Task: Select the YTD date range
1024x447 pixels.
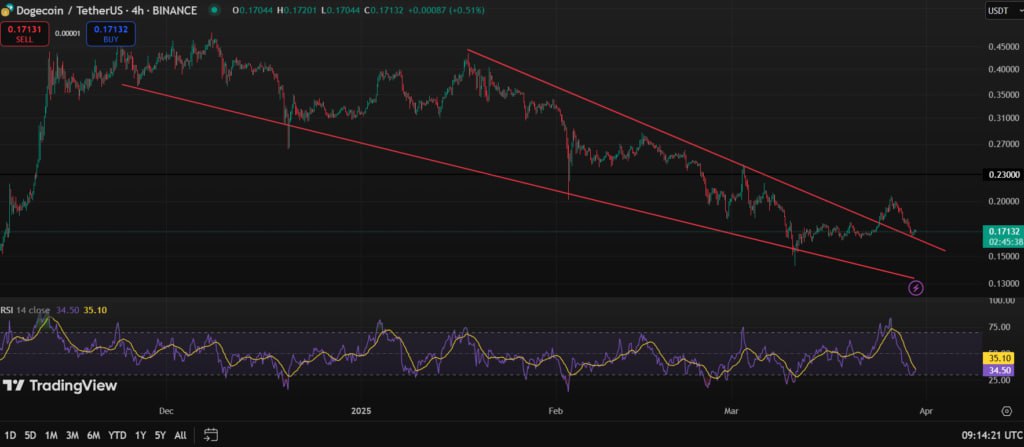Action: (x=118, y=435)
